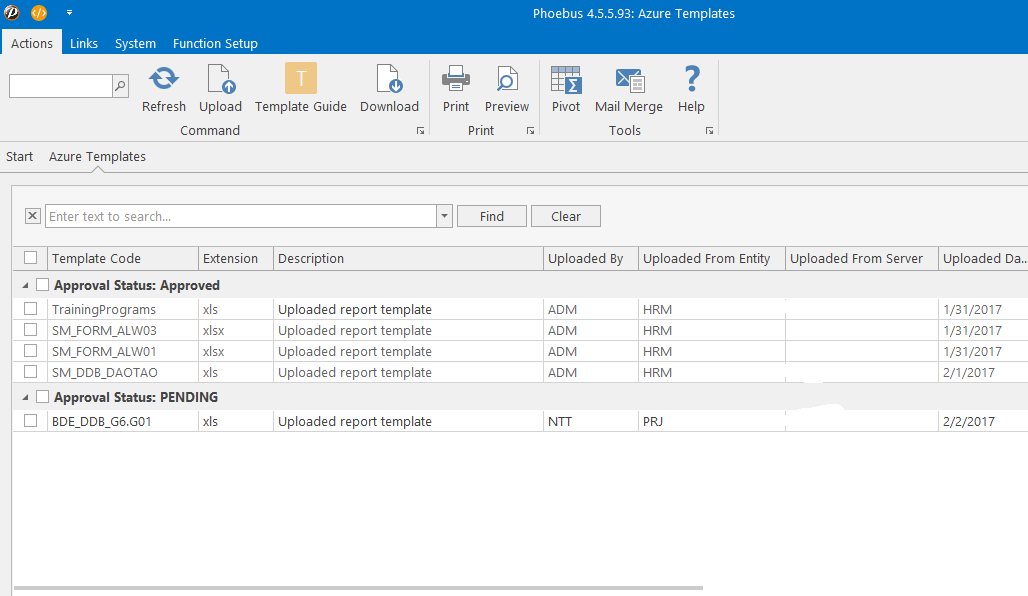Click the Phoebus application logo icon

point(12,12)
